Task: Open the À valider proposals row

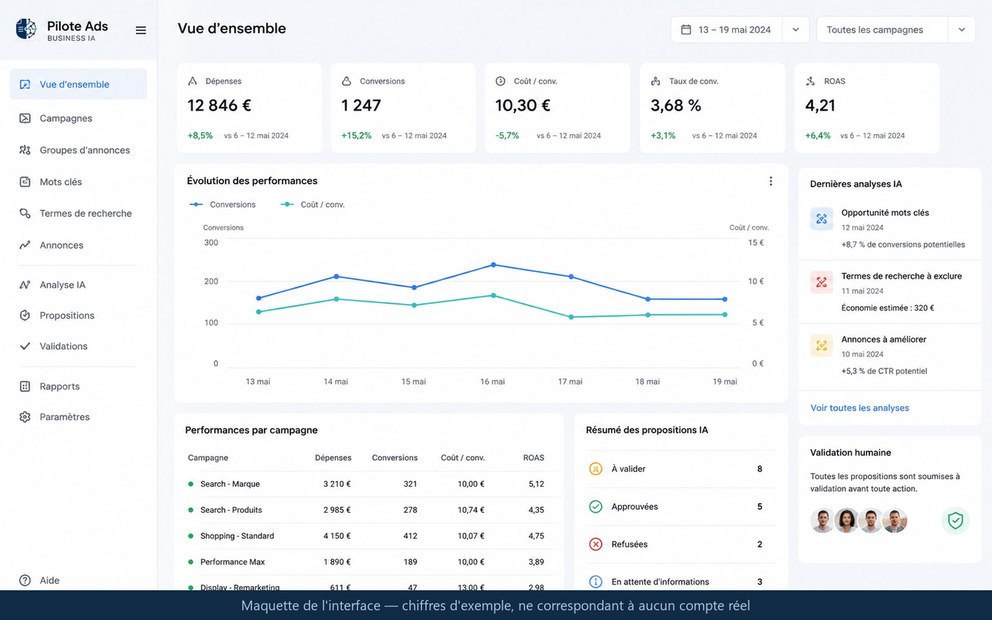Action: click(x=680, y=469)
